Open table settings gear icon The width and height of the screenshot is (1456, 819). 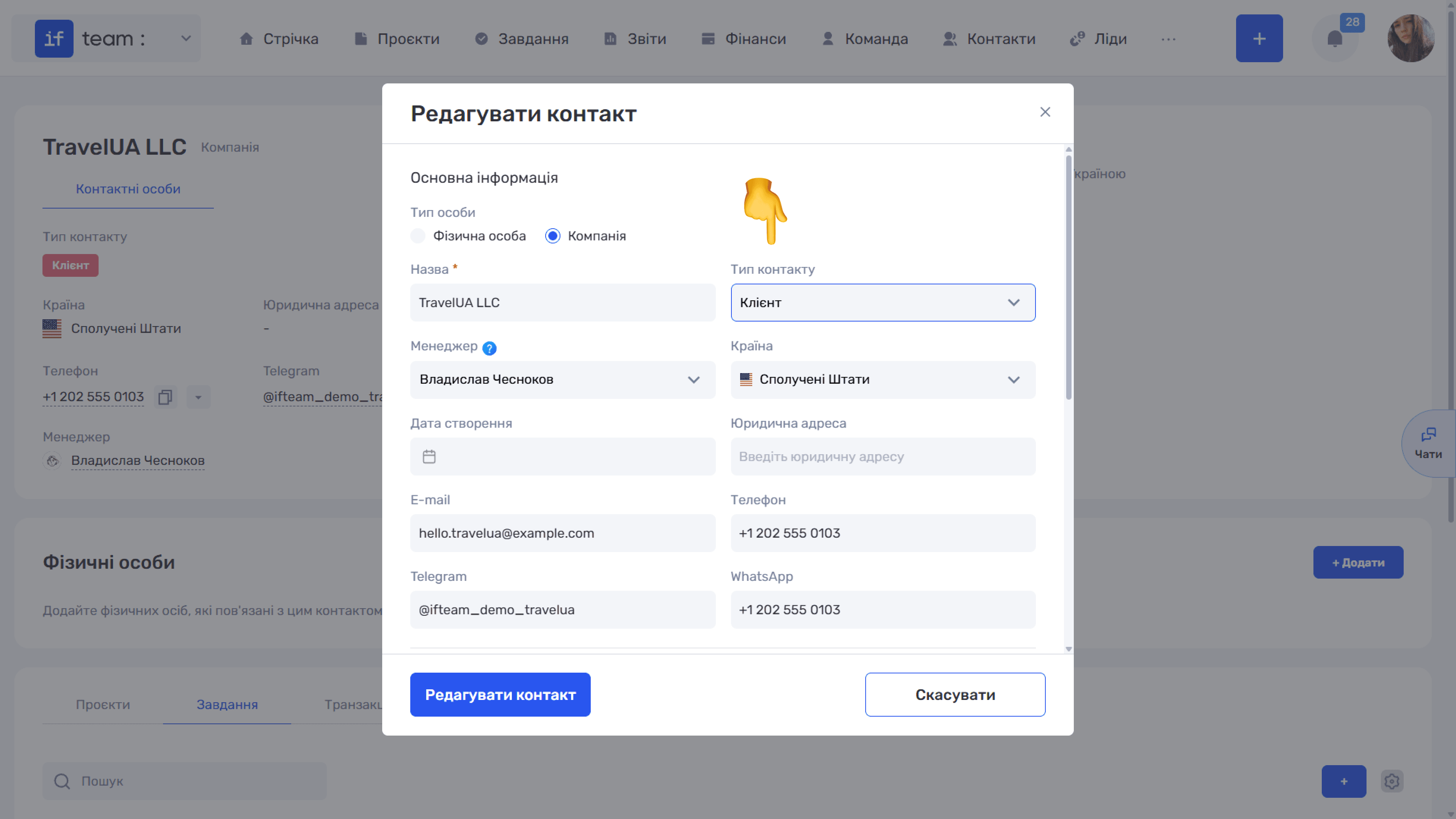(x=1392, y=781)
